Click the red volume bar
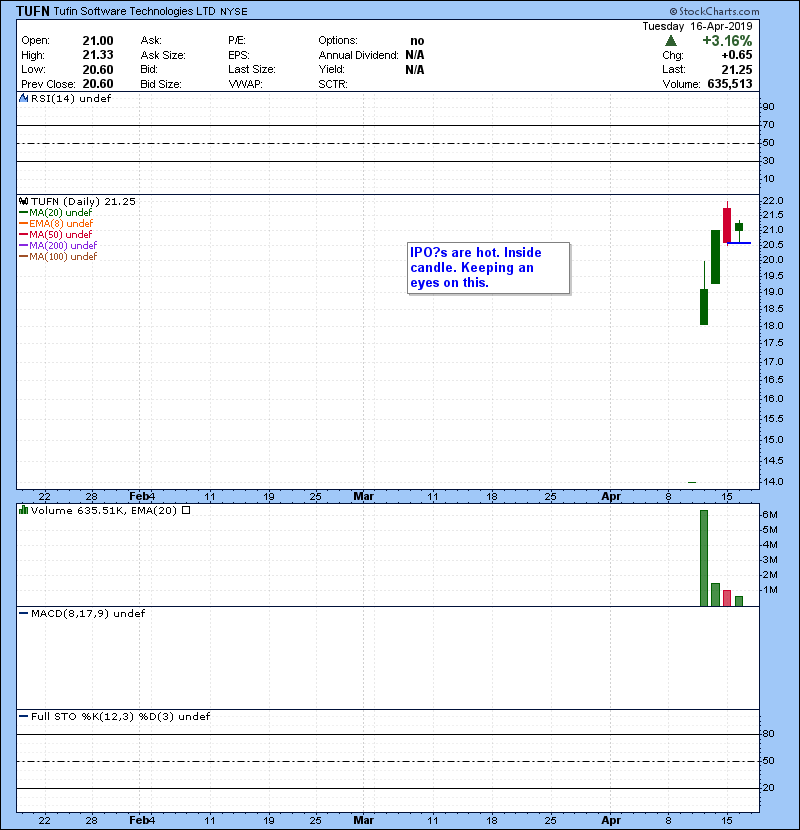 727,598
